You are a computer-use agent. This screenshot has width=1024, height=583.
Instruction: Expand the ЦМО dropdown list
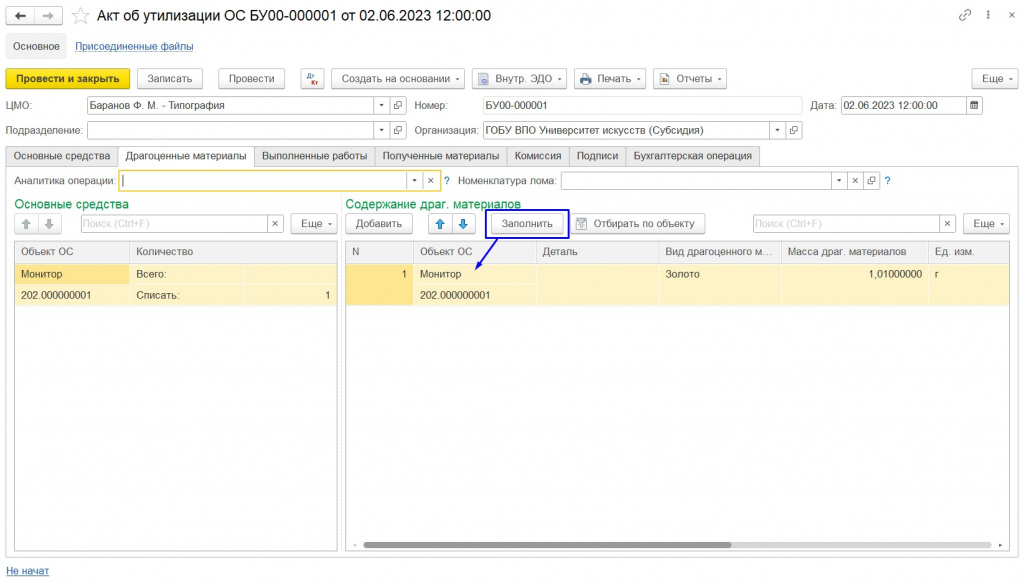point(381,105)
